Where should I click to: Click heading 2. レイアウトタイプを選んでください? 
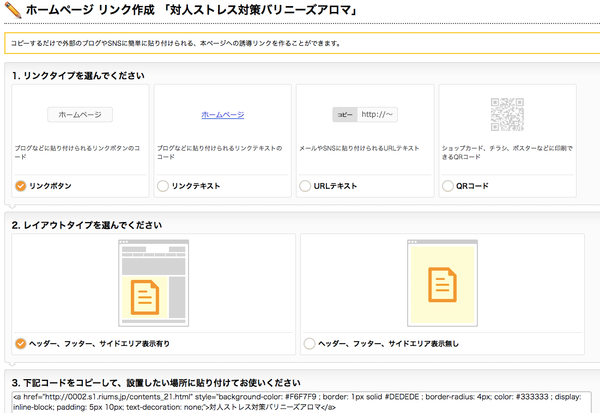pyautogui.click(x=87, y=225)
